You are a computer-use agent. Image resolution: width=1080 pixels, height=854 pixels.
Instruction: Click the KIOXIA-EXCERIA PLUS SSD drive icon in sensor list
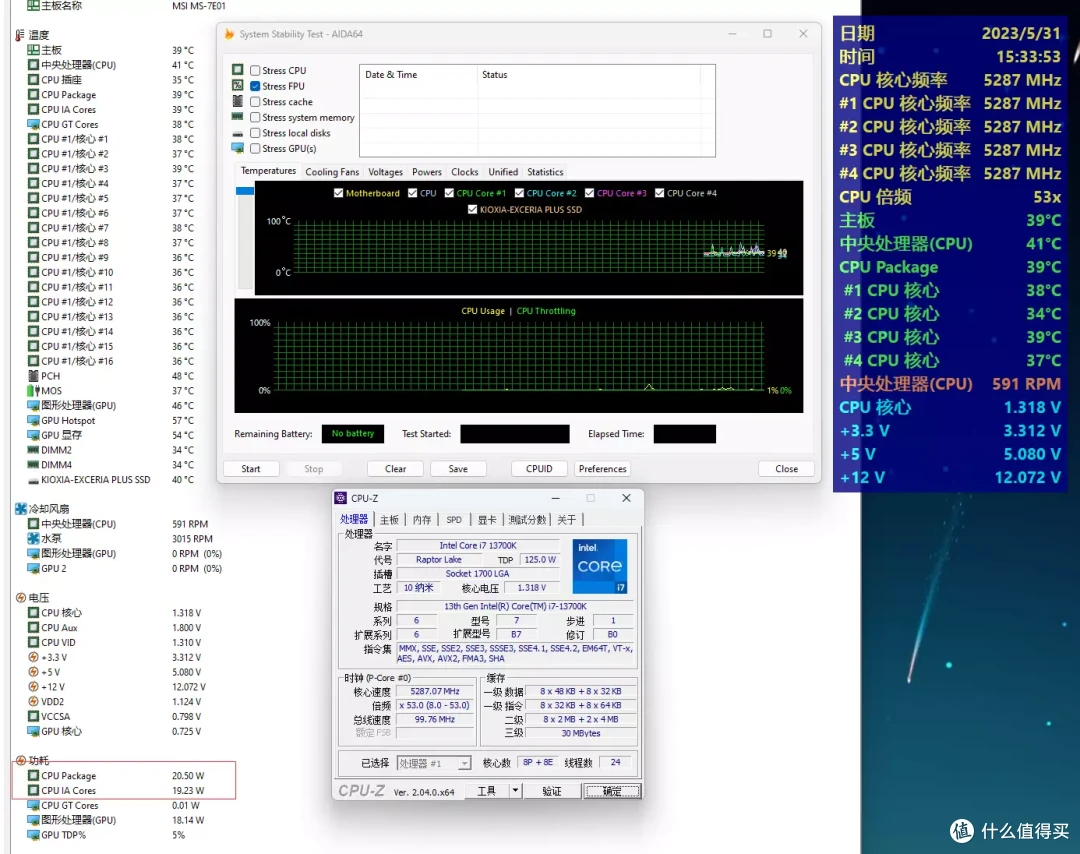pos(33,480)
